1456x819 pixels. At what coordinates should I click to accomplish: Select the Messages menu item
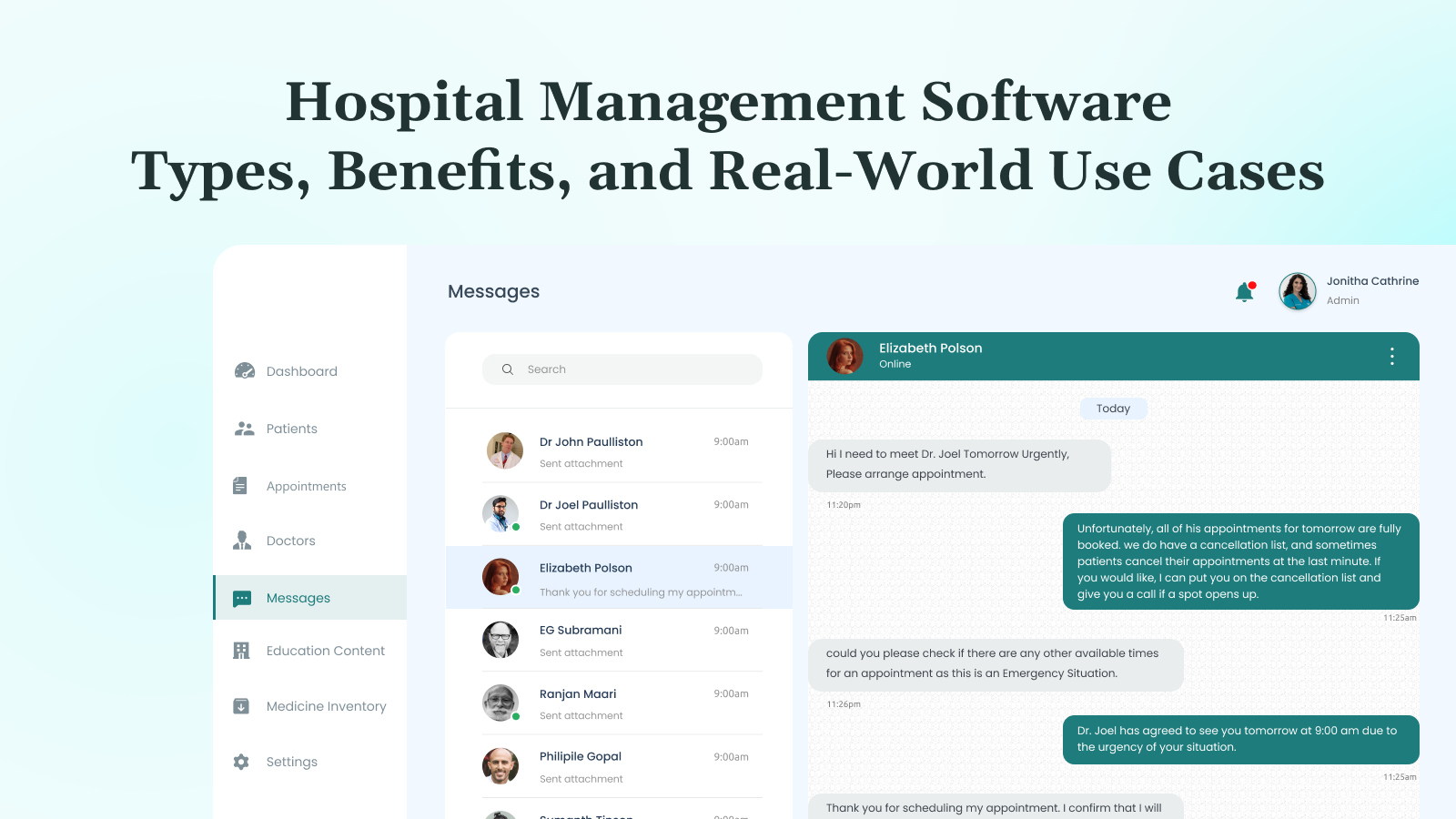(310, 598)
